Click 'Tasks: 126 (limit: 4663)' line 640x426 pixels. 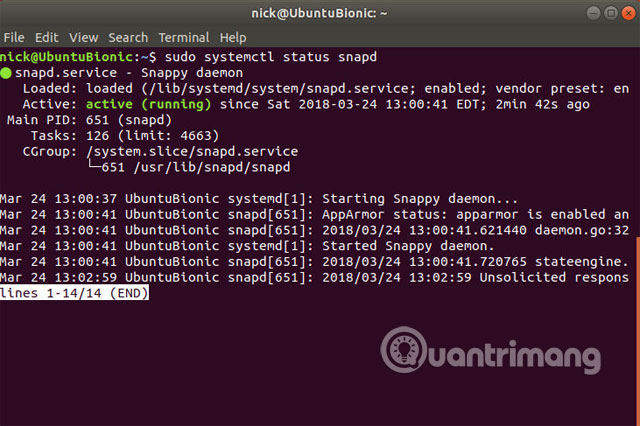125,135
